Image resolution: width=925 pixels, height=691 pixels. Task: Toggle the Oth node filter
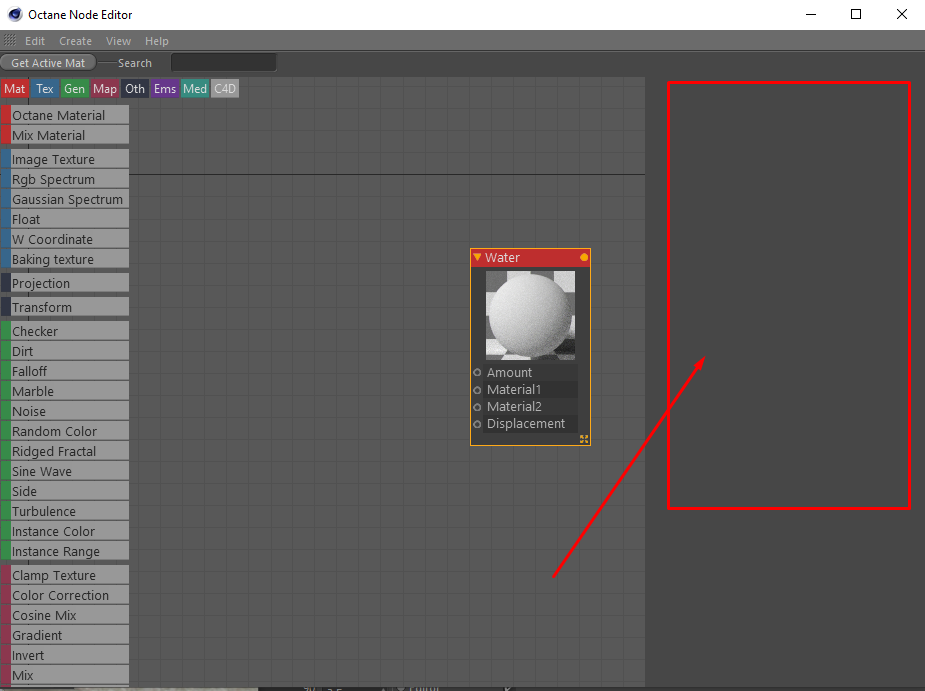(x=135, y=89)
